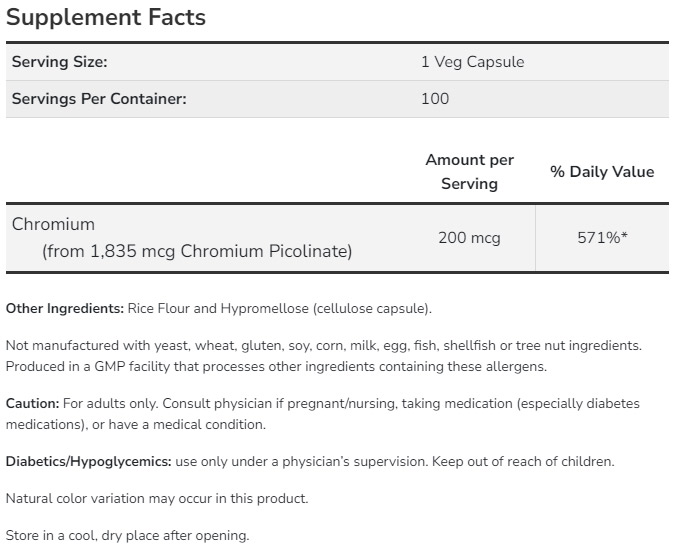The width and height of the screenshot is (674, 549).
Task: Click the Diabetics/Hypoglycemics bold label
Action: [x=88, y=461]
